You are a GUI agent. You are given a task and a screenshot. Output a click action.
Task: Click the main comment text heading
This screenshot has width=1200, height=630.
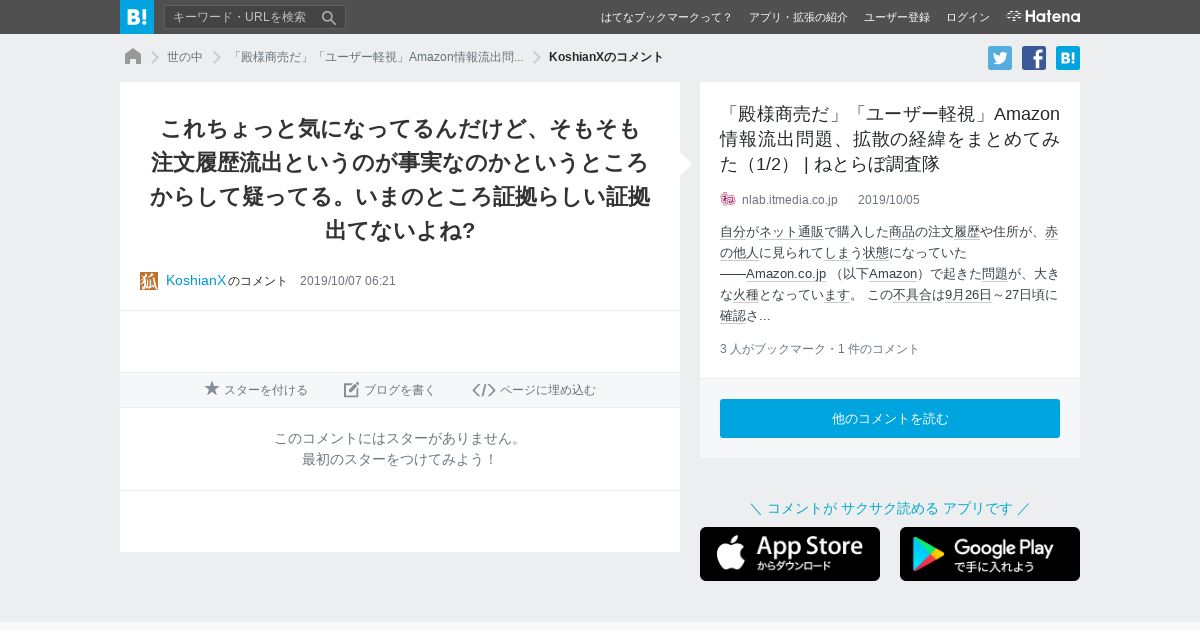pyautogui.click(x=400, y=180)
